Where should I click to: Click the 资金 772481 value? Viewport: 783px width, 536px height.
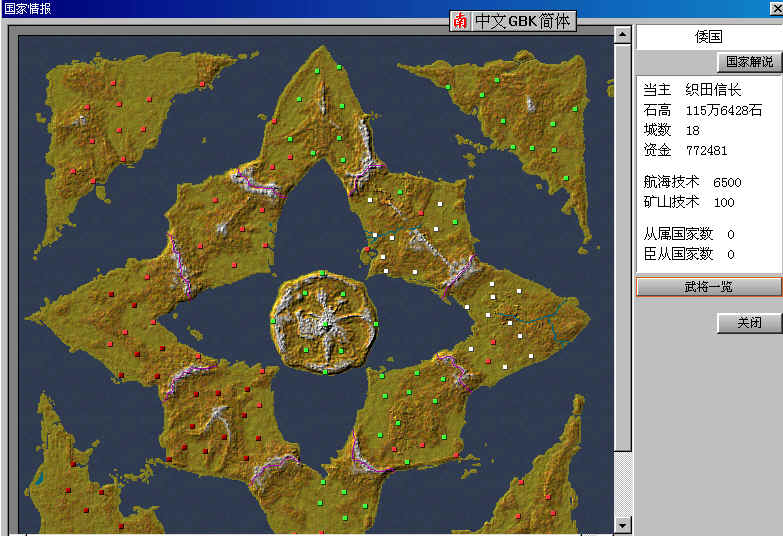pyautogui.click(x=685, y=150)
